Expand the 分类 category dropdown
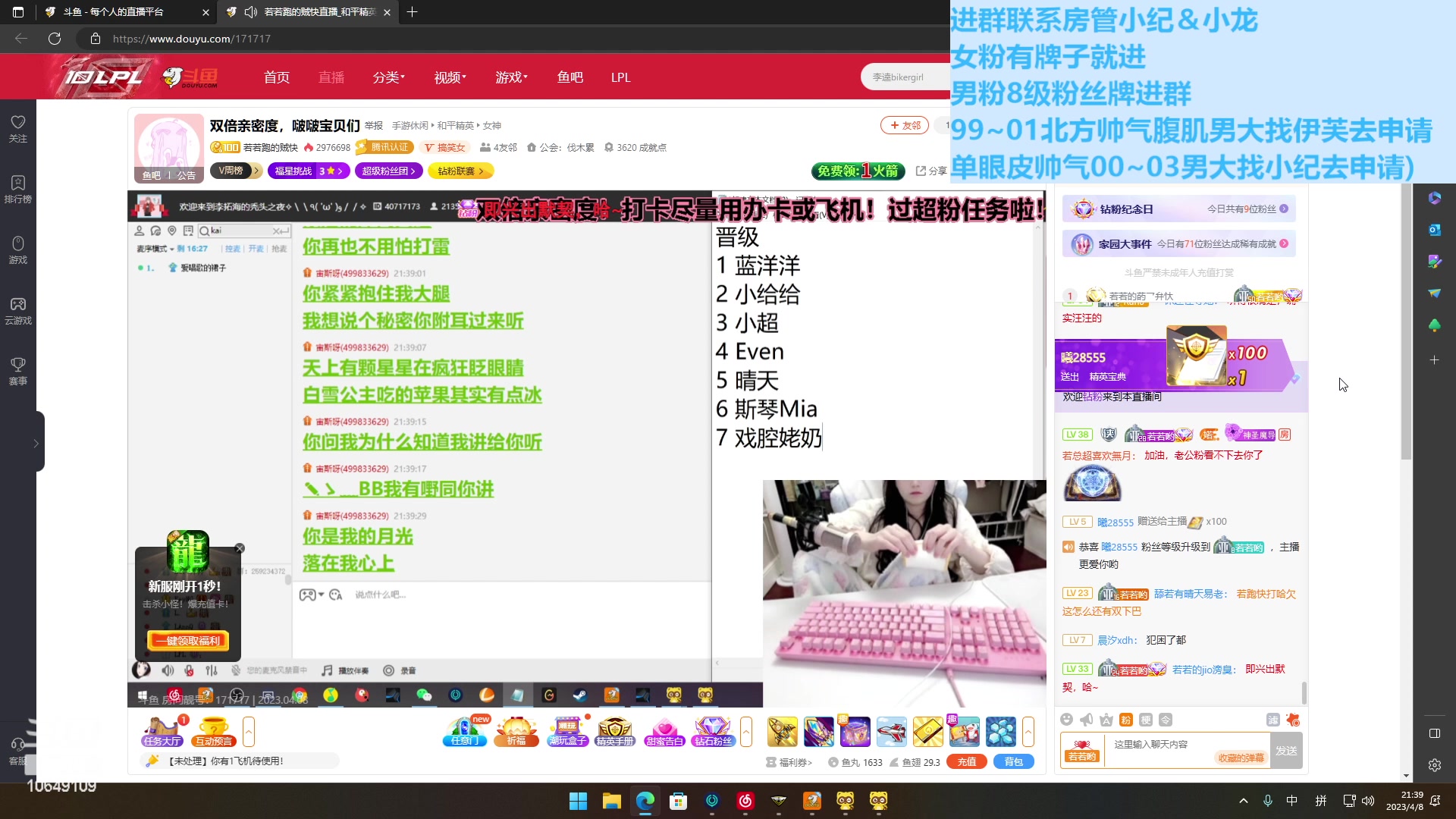This screenshot has height=819, width=1456. coord(388,77)
